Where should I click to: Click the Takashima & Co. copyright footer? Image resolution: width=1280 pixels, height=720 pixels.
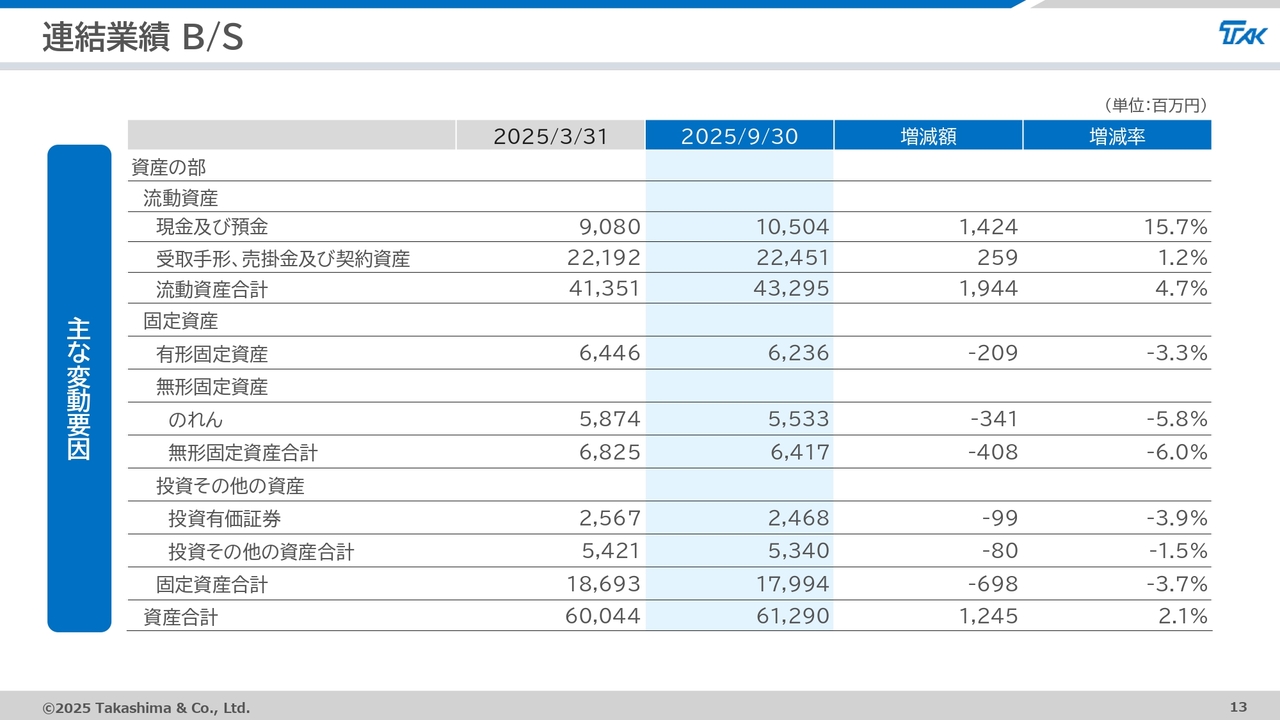[x=146, y=708]
